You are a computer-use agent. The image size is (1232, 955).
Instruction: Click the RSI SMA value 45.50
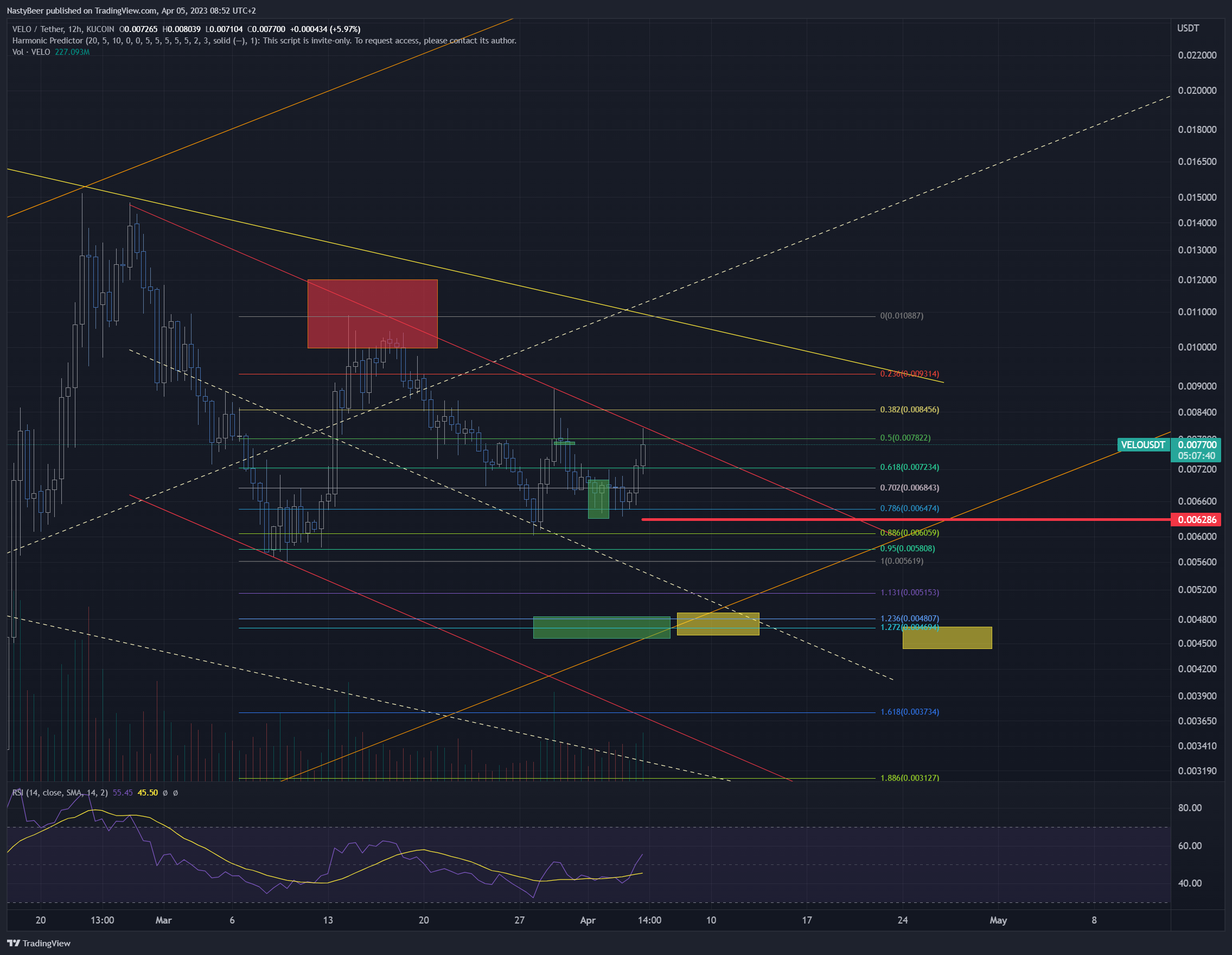[x=148, y=793]
